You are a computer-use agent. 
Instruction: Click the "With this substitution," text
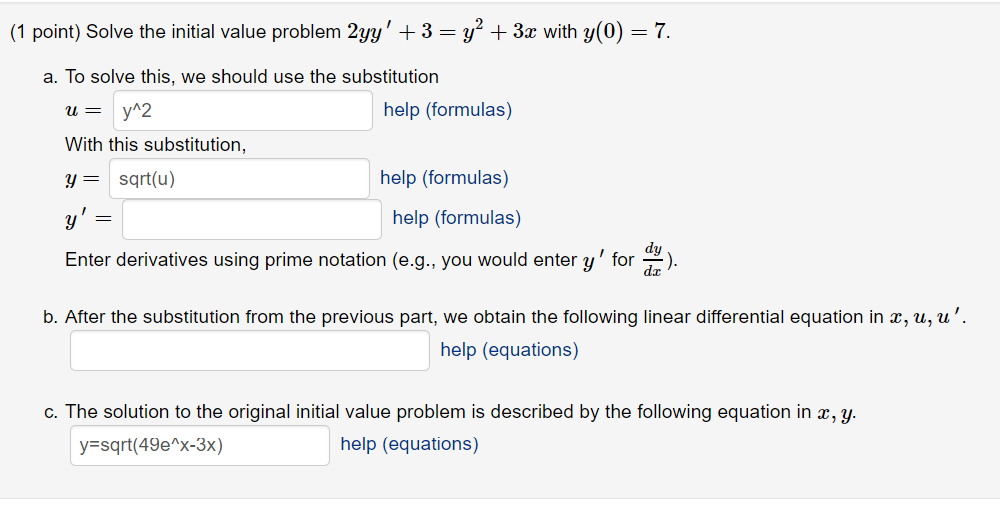tap(155, 145)
